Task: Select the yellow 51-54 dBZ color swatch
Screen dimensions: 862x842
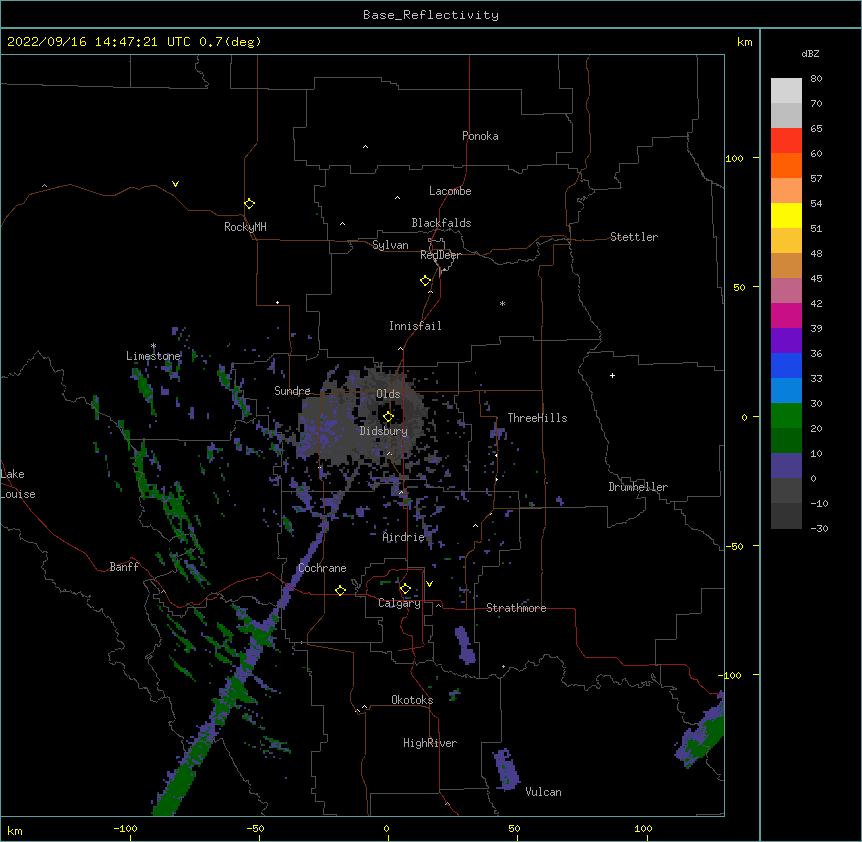Action: coord(786,215)
